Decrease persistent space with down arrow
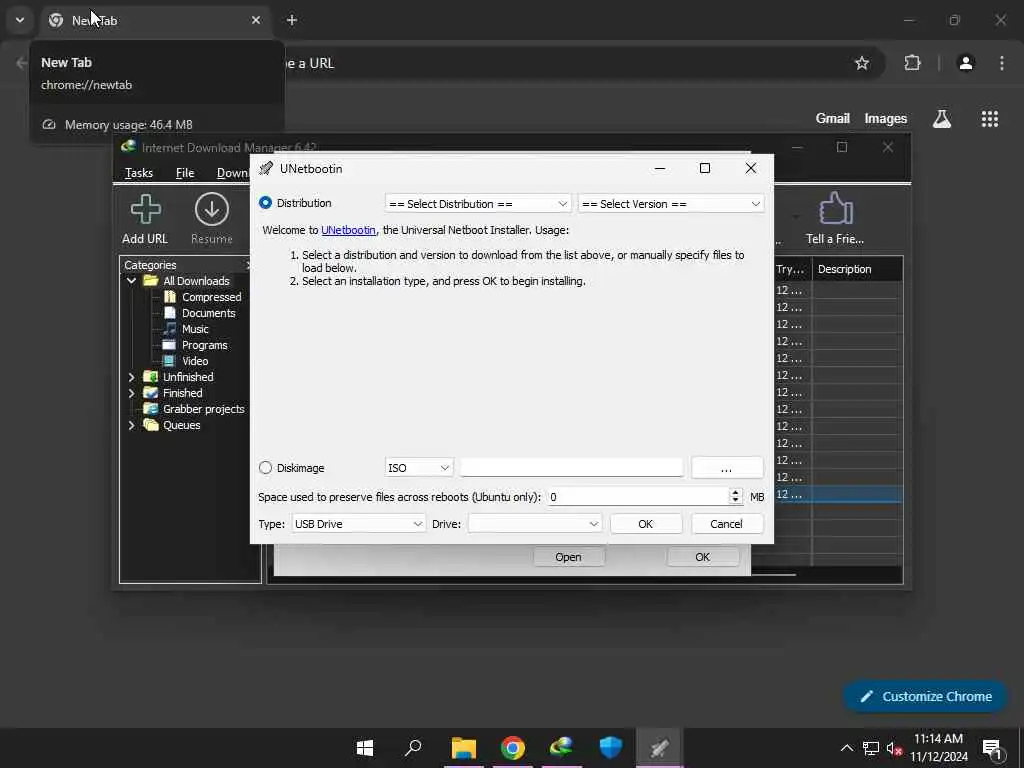Screen dimensions: 1024x768 tap(735, 502)
